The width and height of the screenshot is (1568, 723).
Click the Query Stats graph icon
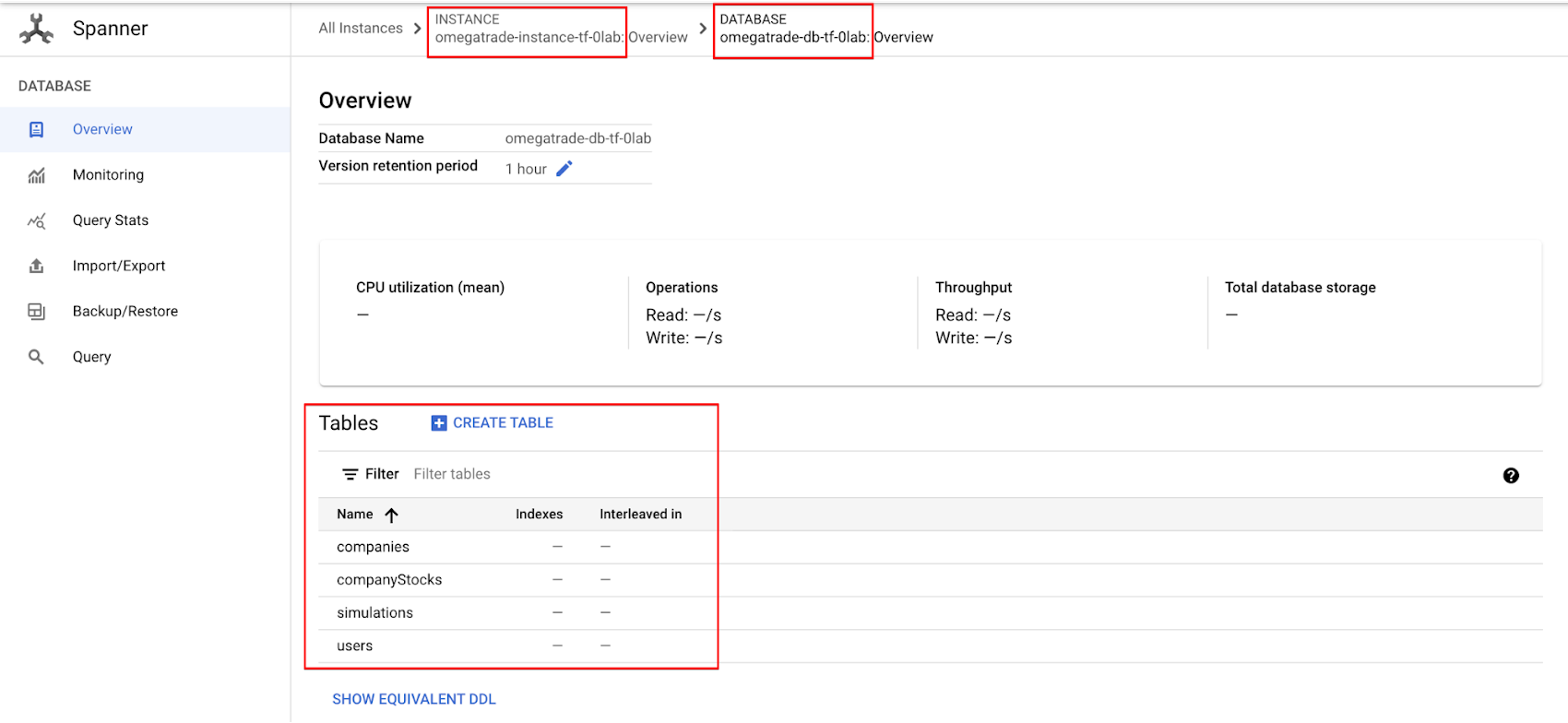pos(36,220)
